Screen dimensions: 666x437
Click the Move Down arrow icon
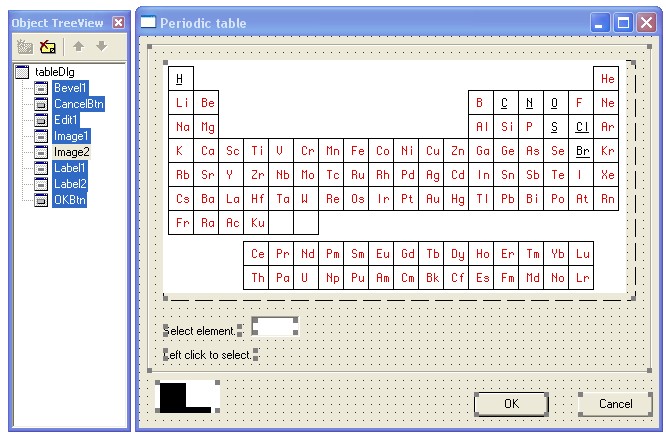(x=101, y=46)
